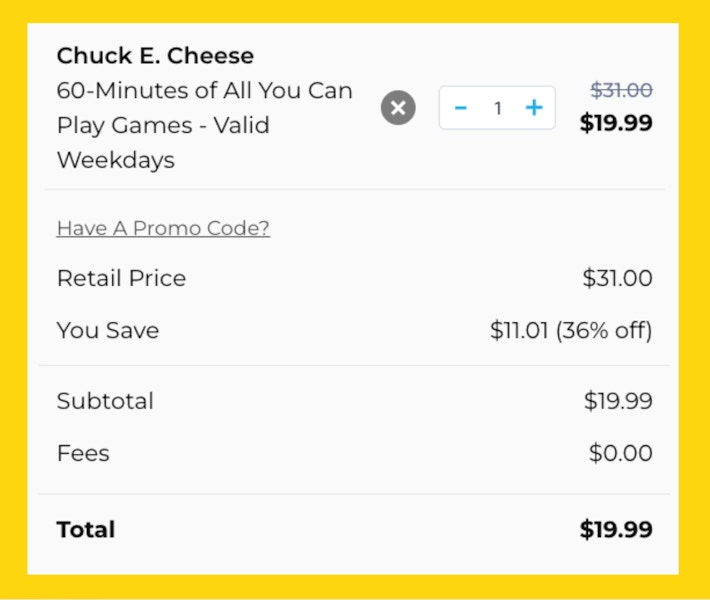This screenshot has width=710, height=600.
Task: Click the $11.01 (36% off) savings amount
Action: tap(571, 330)
